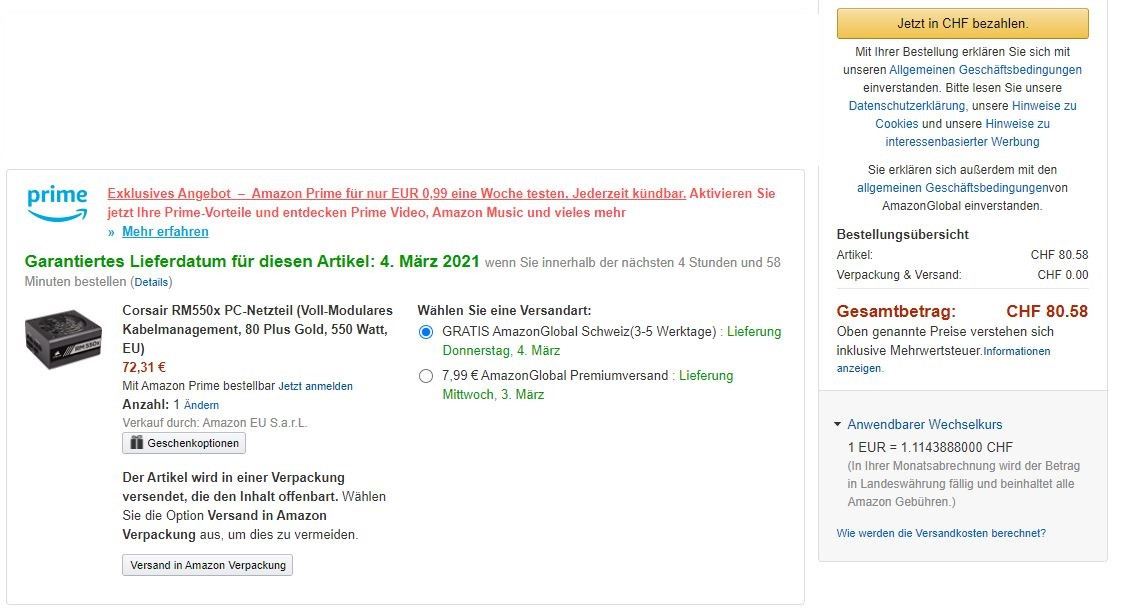This screenshot has height=614, width=1144.
Task: Click Ändern to change quantity
Action: tap(201, 405)
